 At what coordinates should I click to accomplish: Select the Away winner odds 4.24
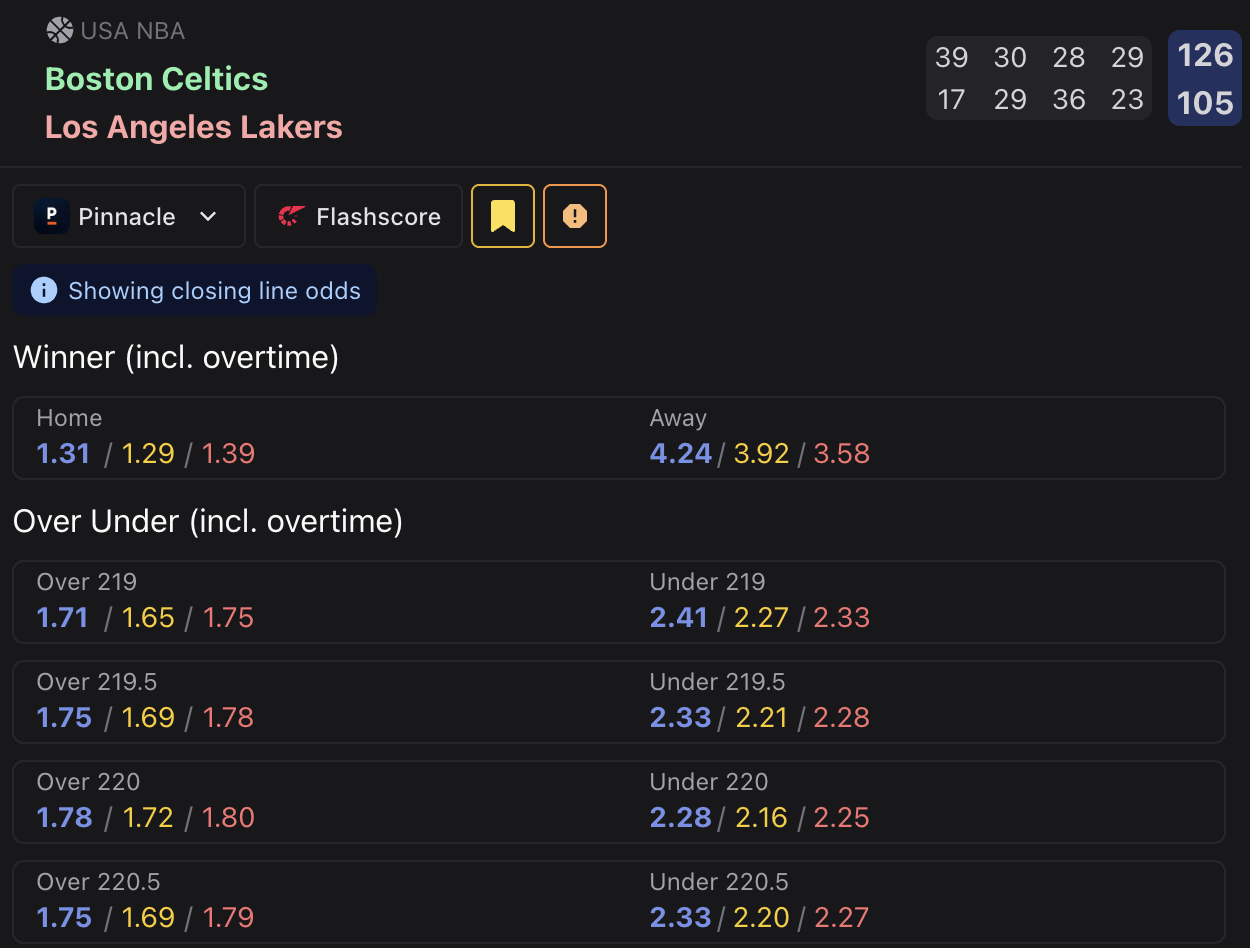pyautogui.click(x=680, y=454)
